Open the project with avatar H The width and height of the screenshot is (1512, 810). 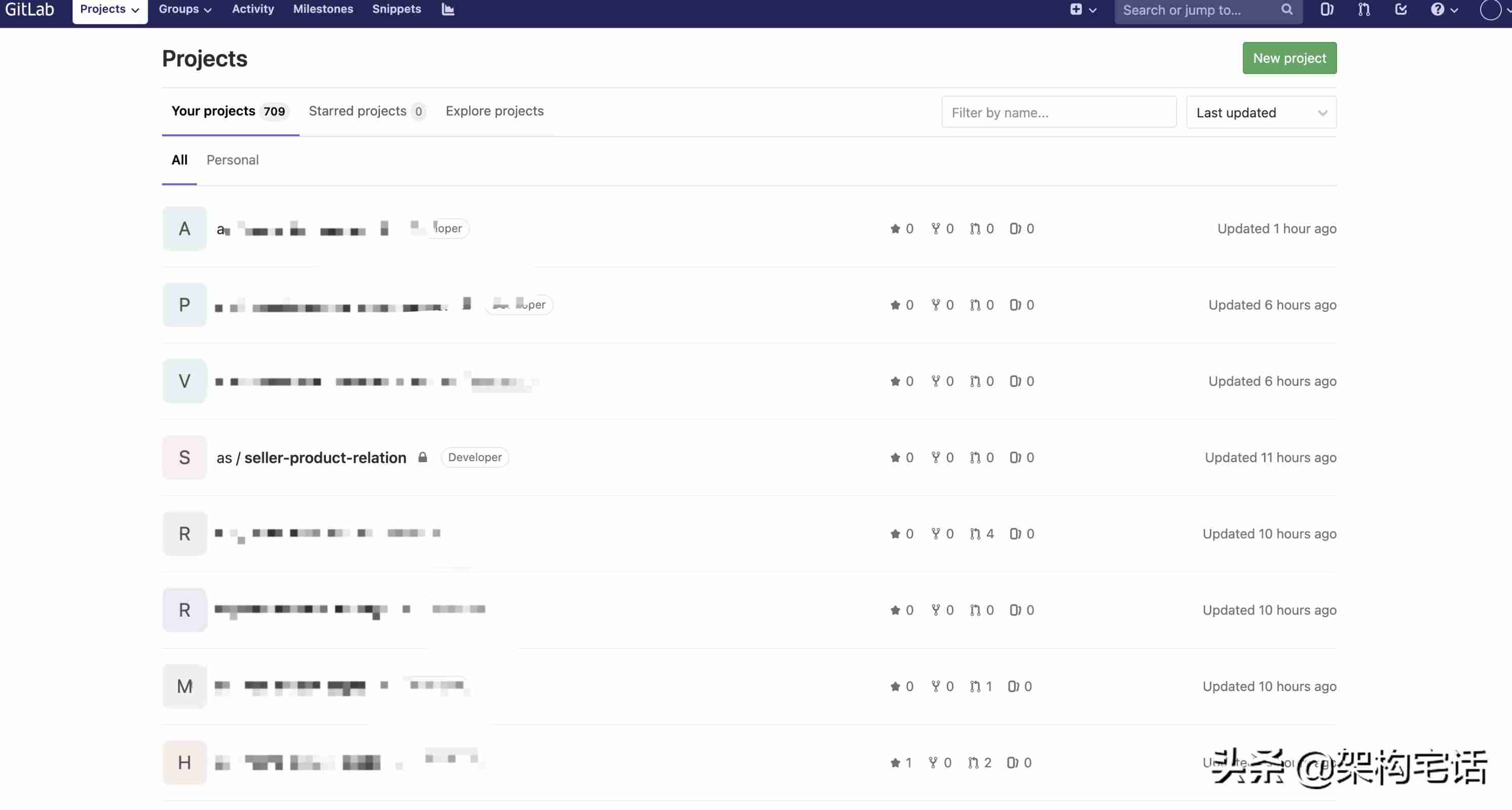pyautogui.click(x=184, y=762)
